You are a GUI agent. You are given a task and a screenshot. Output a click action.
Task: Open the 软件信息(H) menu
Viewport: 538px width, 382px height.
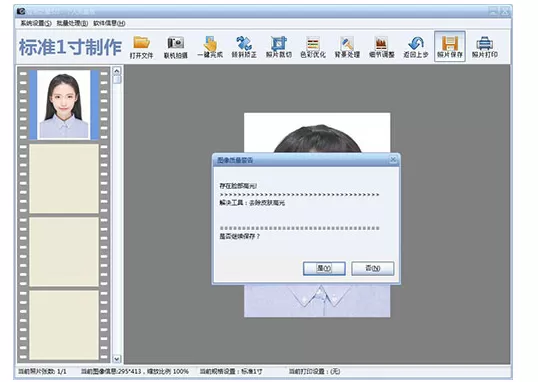[x=109, y=23]
